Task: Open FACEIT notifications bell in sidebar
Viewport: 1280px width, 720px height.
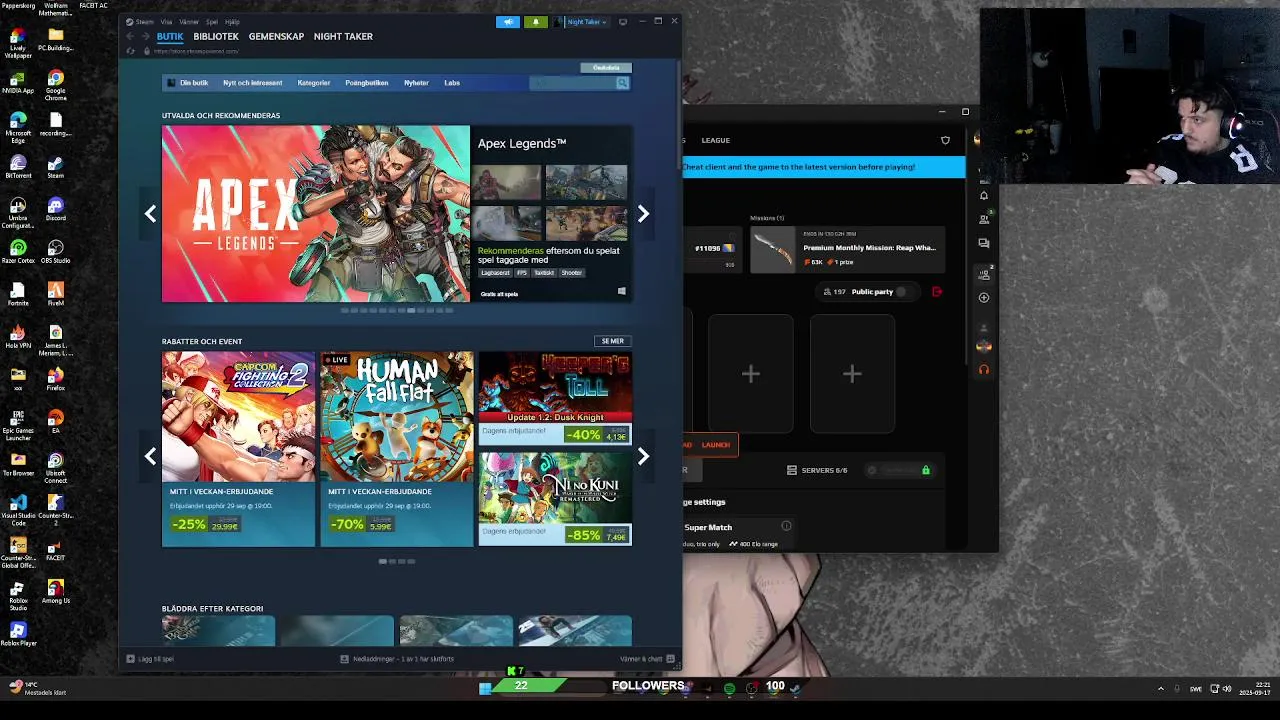Action: pyautogui.click(x=984, y=195)
